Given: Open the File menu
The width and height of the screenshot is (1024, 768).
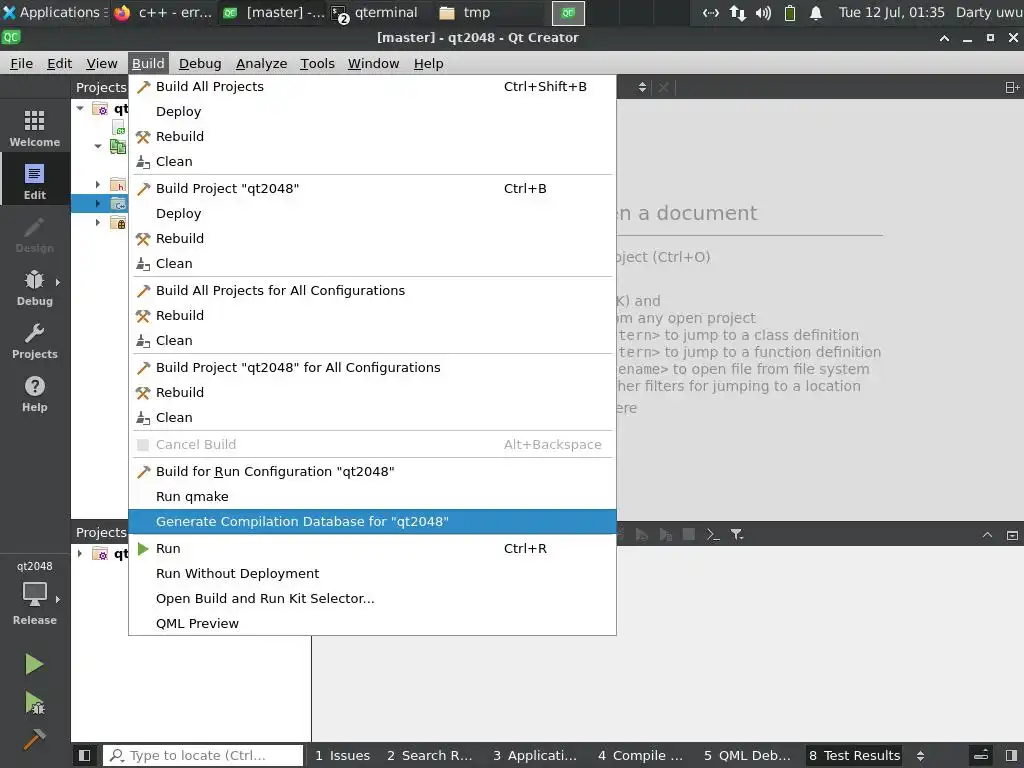Looking at the screenshot, I should click(x=22, y=63).
